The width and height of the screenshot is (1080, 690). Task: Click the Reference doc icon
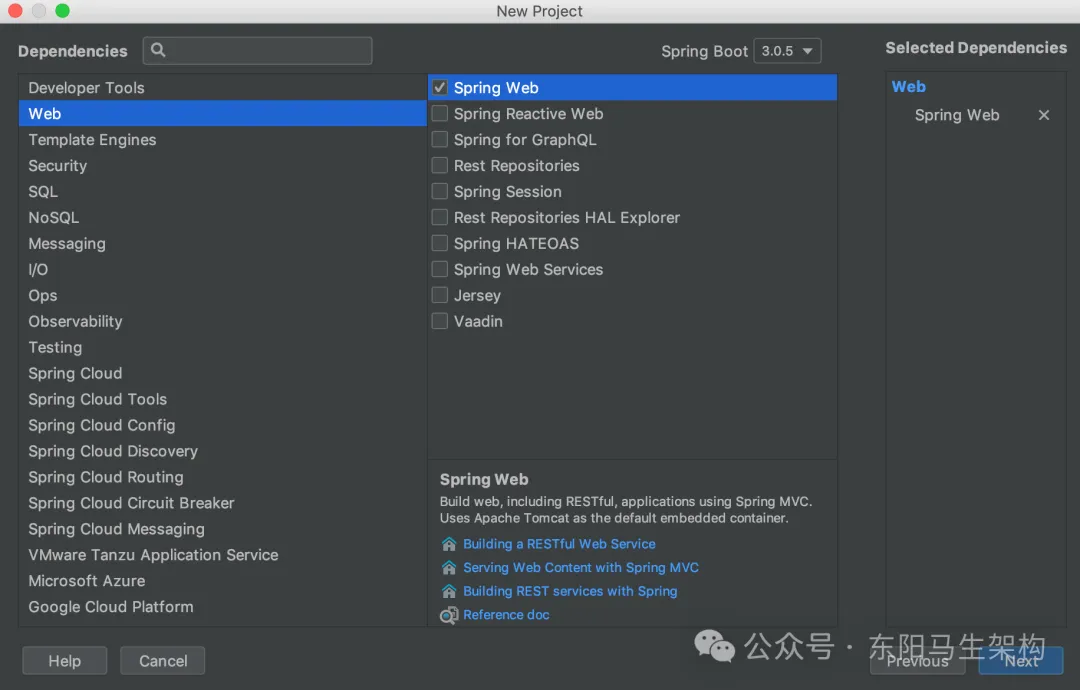pyautogui.click(x=449, y=615)
